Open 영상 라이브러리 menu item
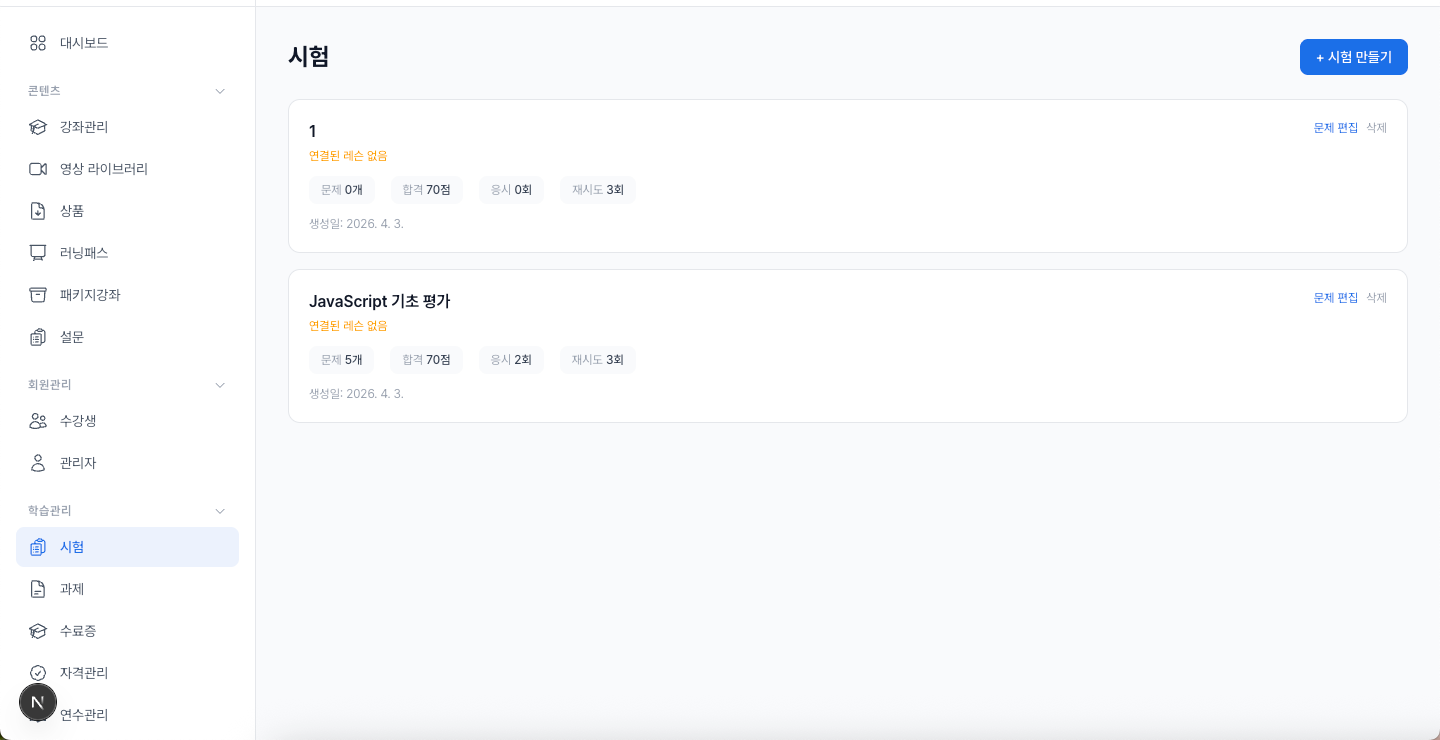 click(127, 169)
